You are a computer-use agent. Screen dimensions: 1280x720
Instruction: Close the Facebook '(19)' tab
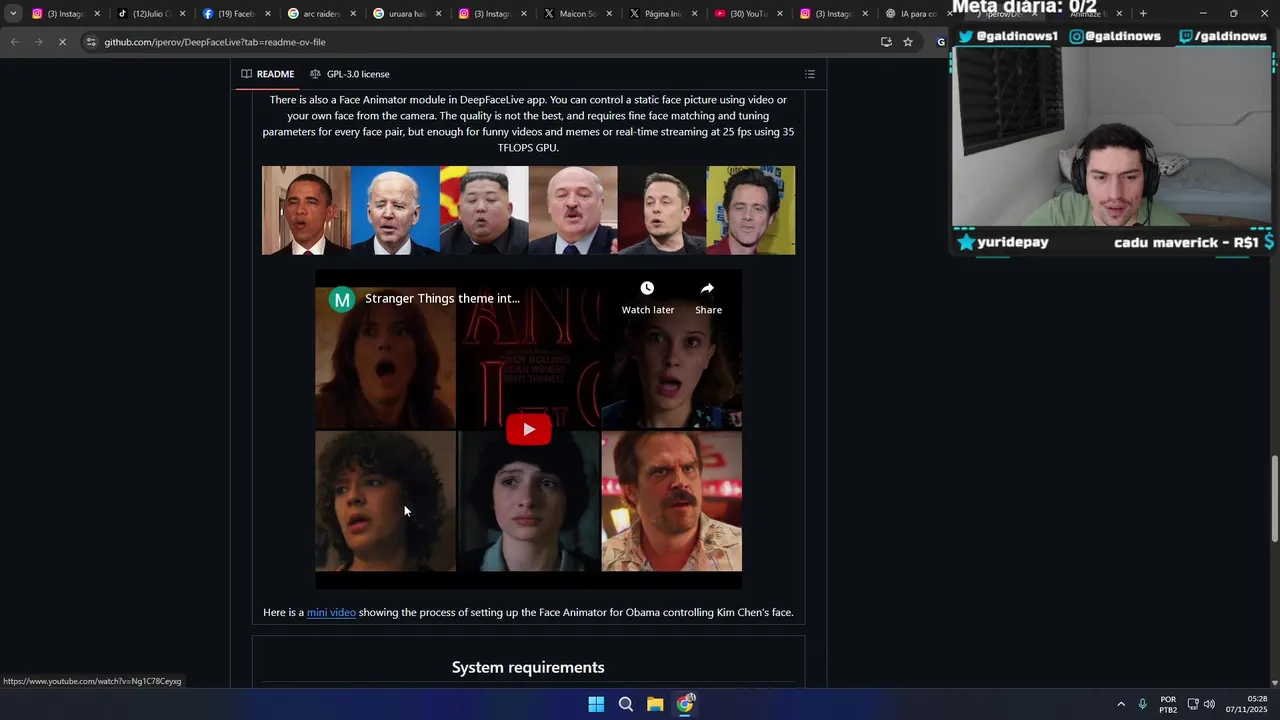(268, 14)
